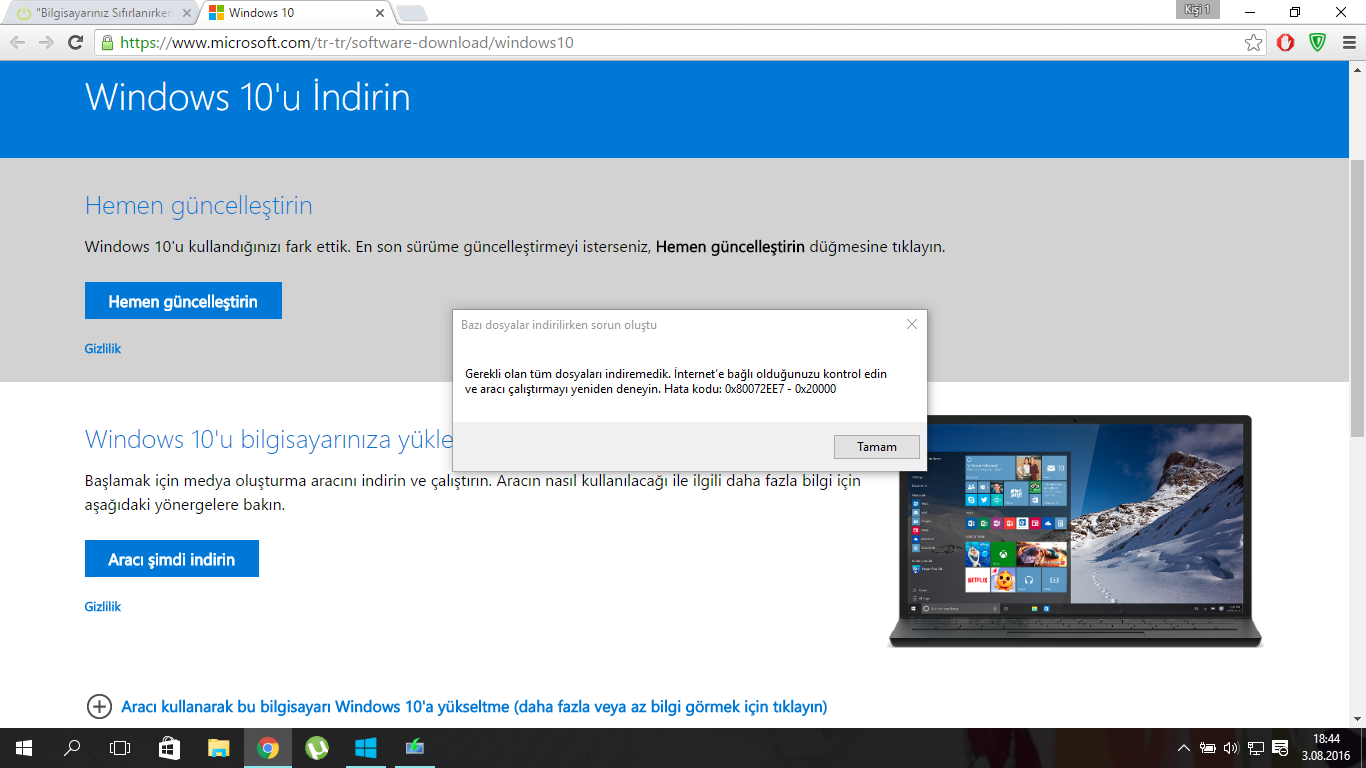The image size is (1366, 768).
Task: Click the Hemen güncelleştirin button
Action: point(183,301)
